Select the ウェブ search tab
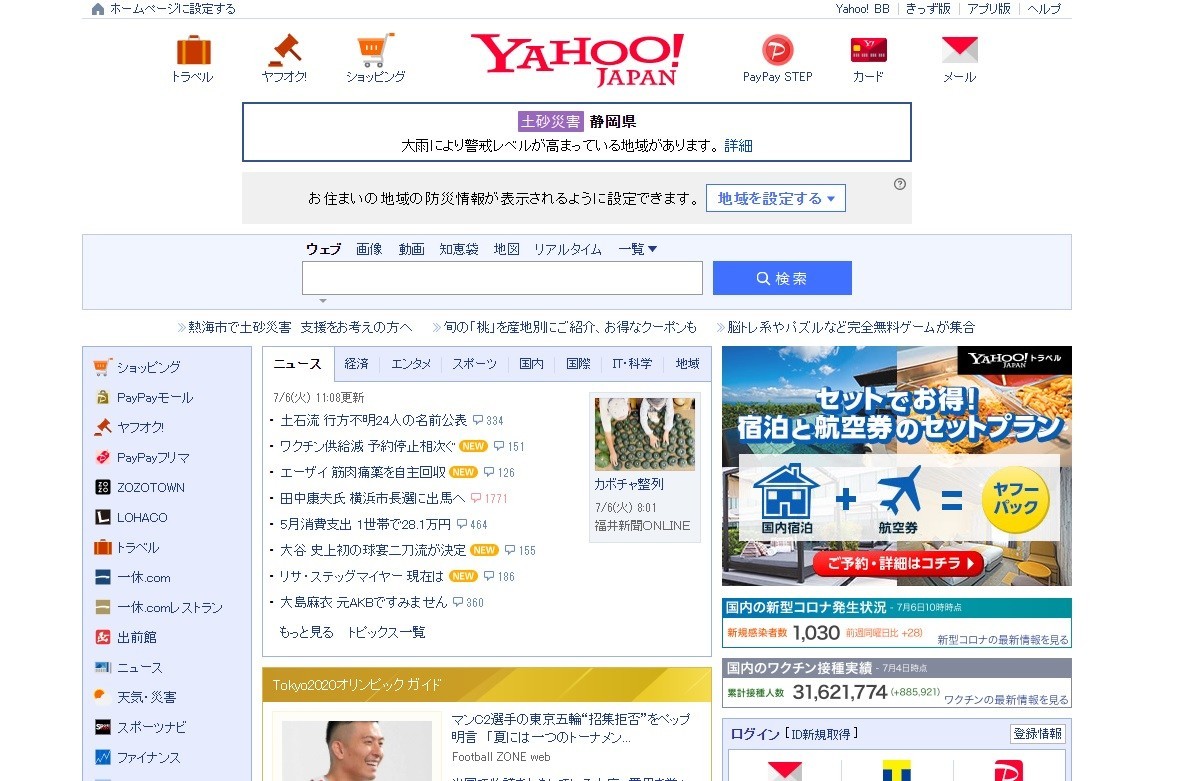Image resolution: width=1191 pixels, height=781 pixels. (x=323, y=249)
